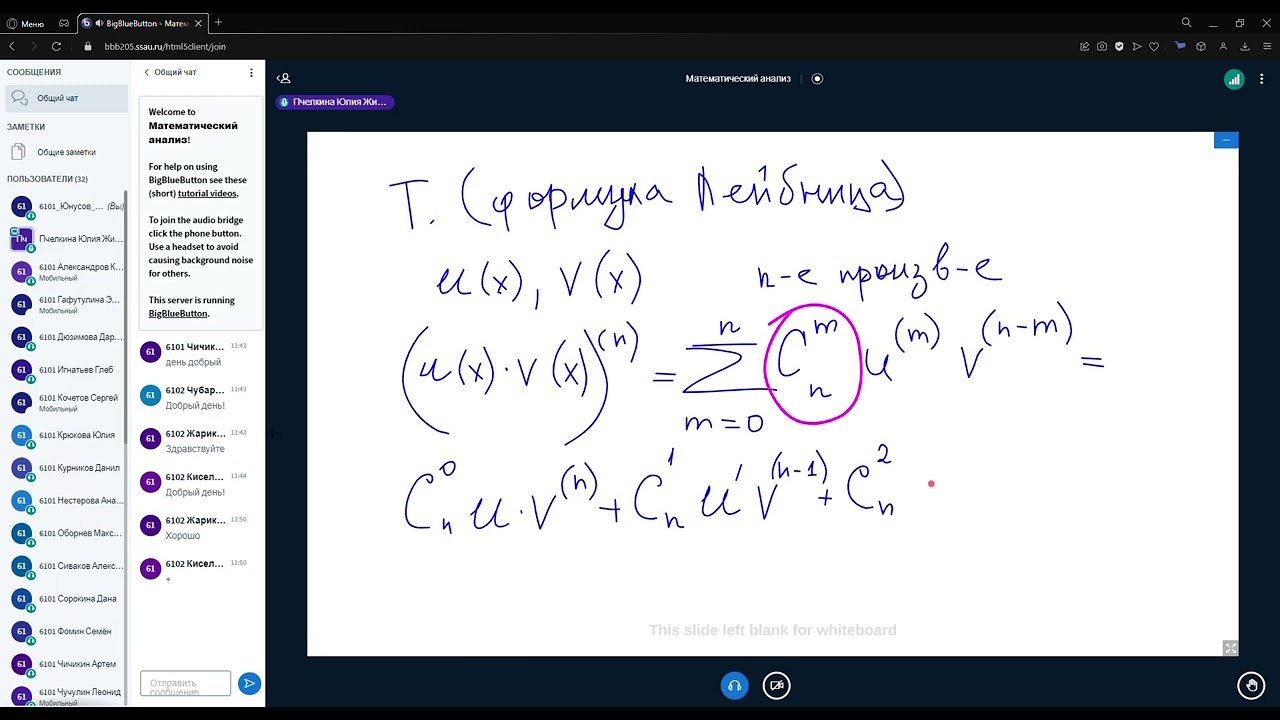
Task: Open the BigBlueButton link in welcome message
Action: (178, 313)
